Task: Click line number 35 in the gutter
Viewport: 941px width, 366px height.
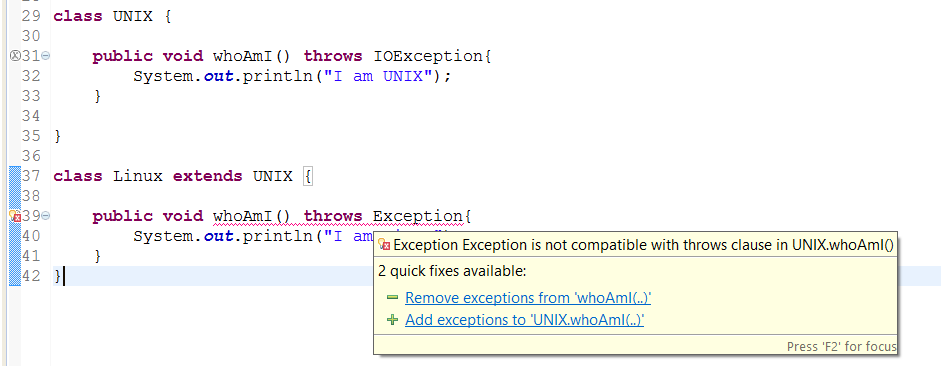Action: 31,136
